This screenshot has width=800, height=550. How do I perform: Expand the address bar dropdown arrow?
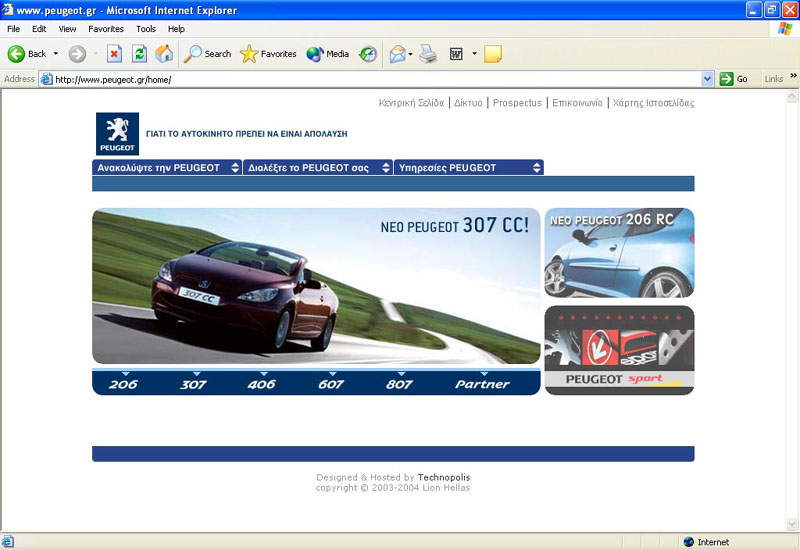pos(707,79)
